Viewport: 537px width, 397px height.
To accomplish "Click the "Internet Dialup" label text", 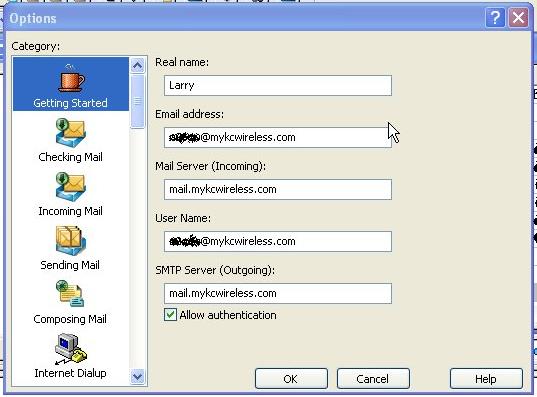I will (x=70, y=373).
